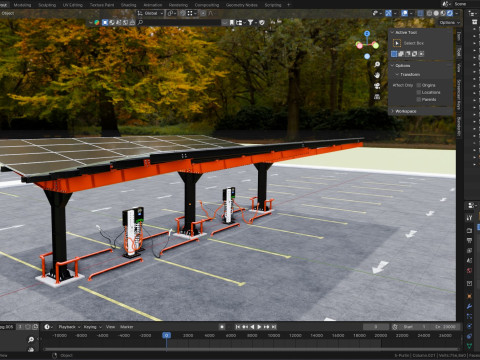Toggle camera view icon in viewport
Screen dimensions: 480x360
[x=377, y=86]
